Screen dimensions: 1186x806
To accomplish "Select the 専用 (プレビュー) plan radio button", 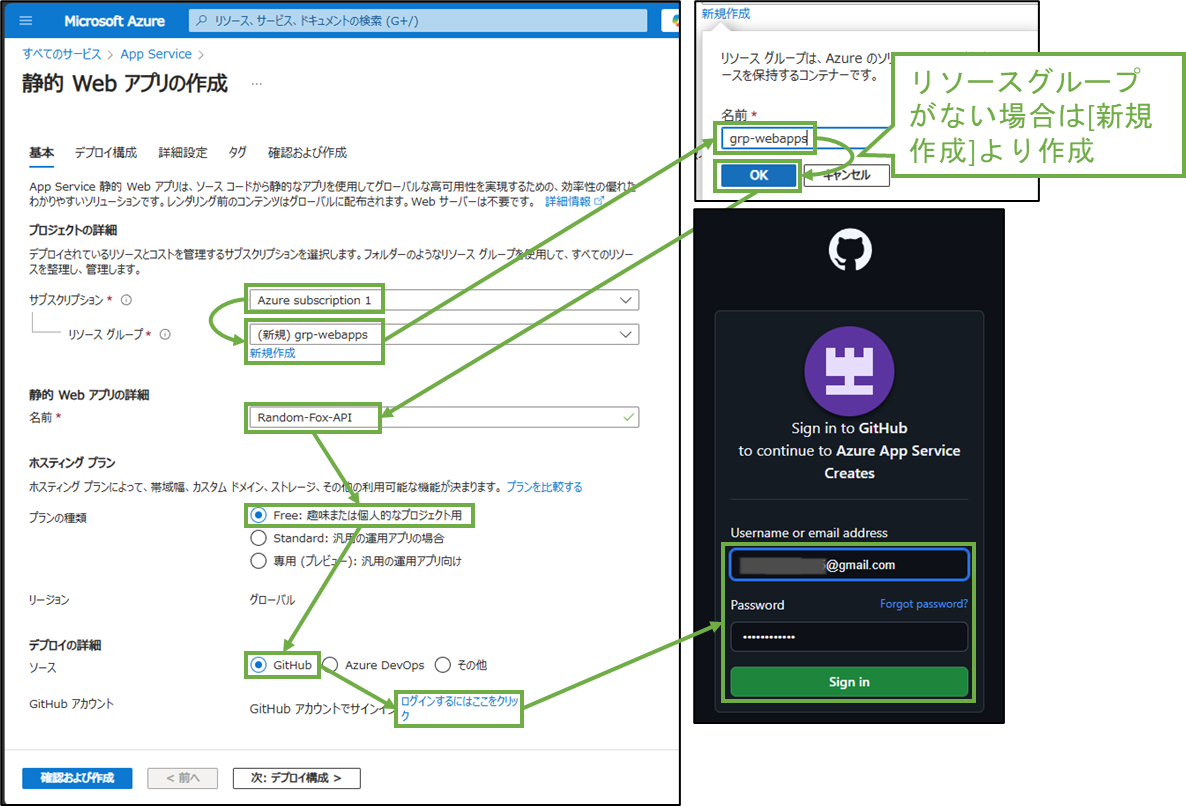I will click(259, 561).
